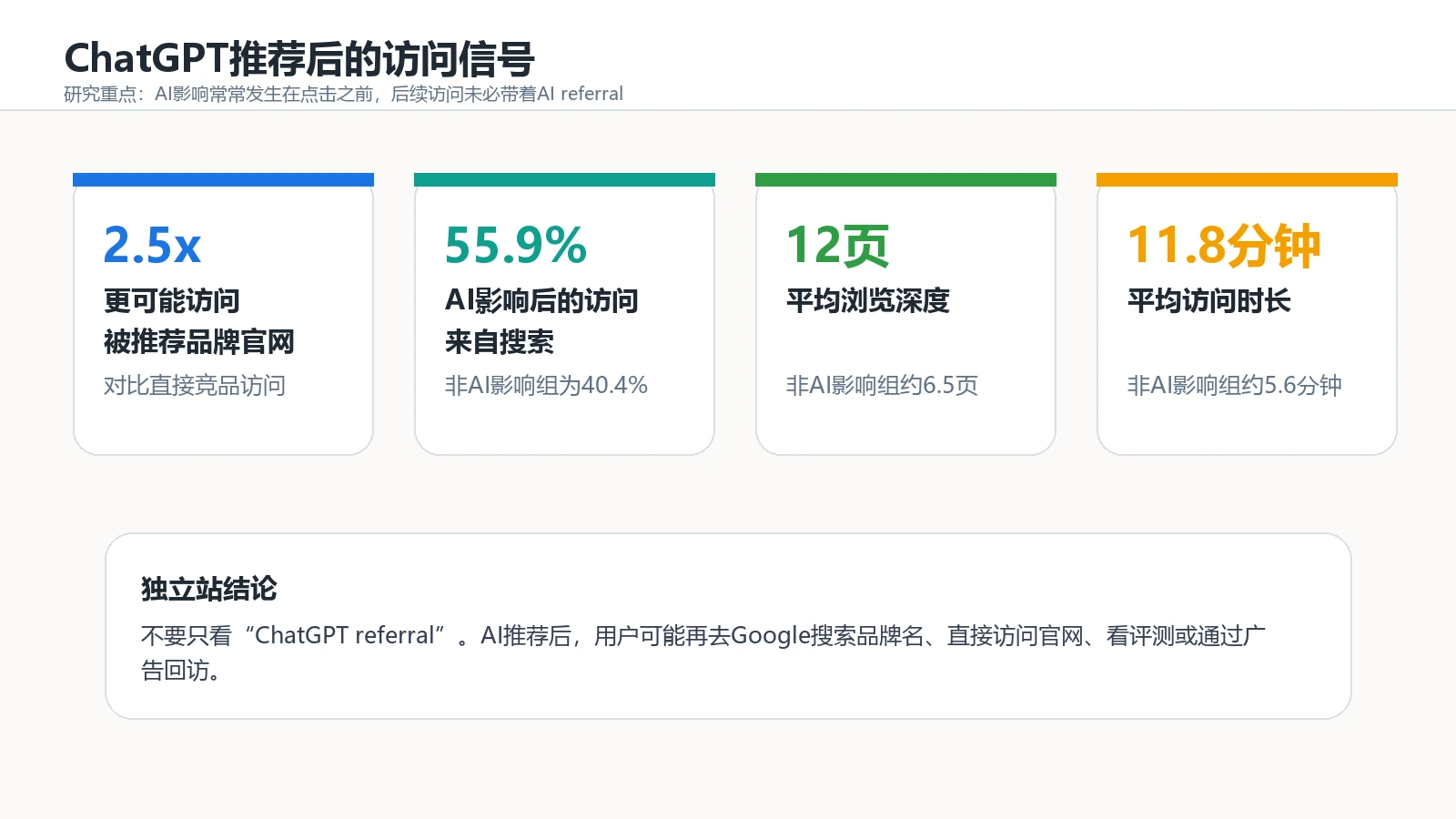The image size is (1456, 819).
Task: Click the label '来自搜索'
Action: pyautogui.click(x=500, y=342)
